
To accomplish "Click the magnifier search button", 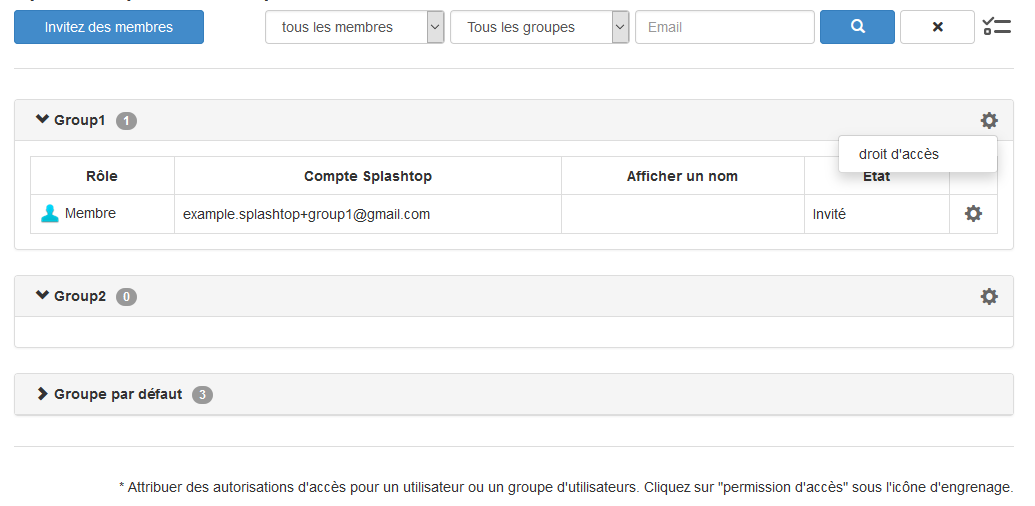I will (857, 27).
